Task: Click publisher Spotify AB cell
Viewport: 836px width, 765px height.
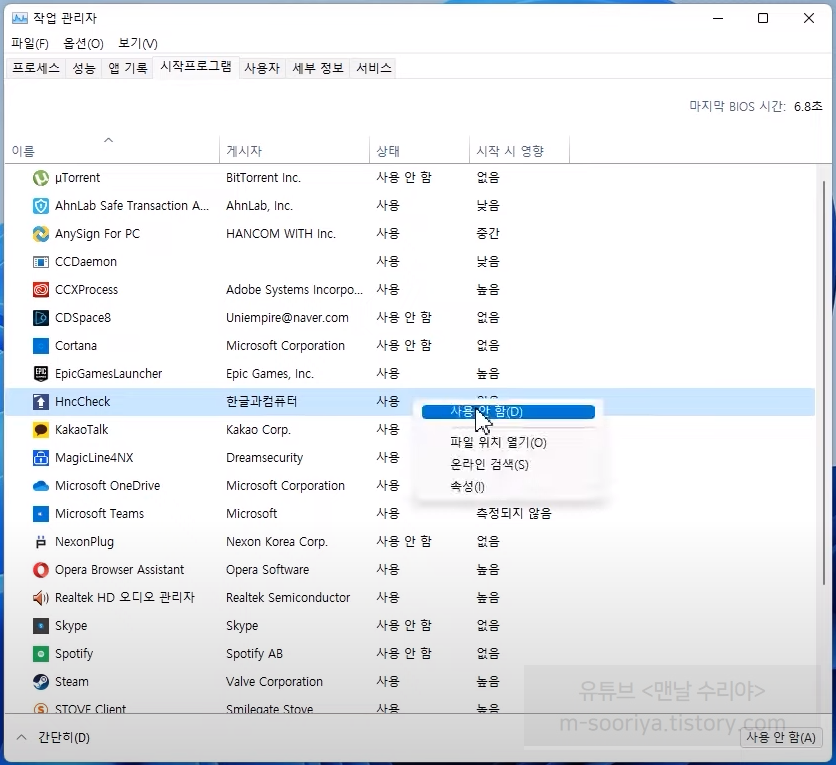Action: tap(254, 654)
